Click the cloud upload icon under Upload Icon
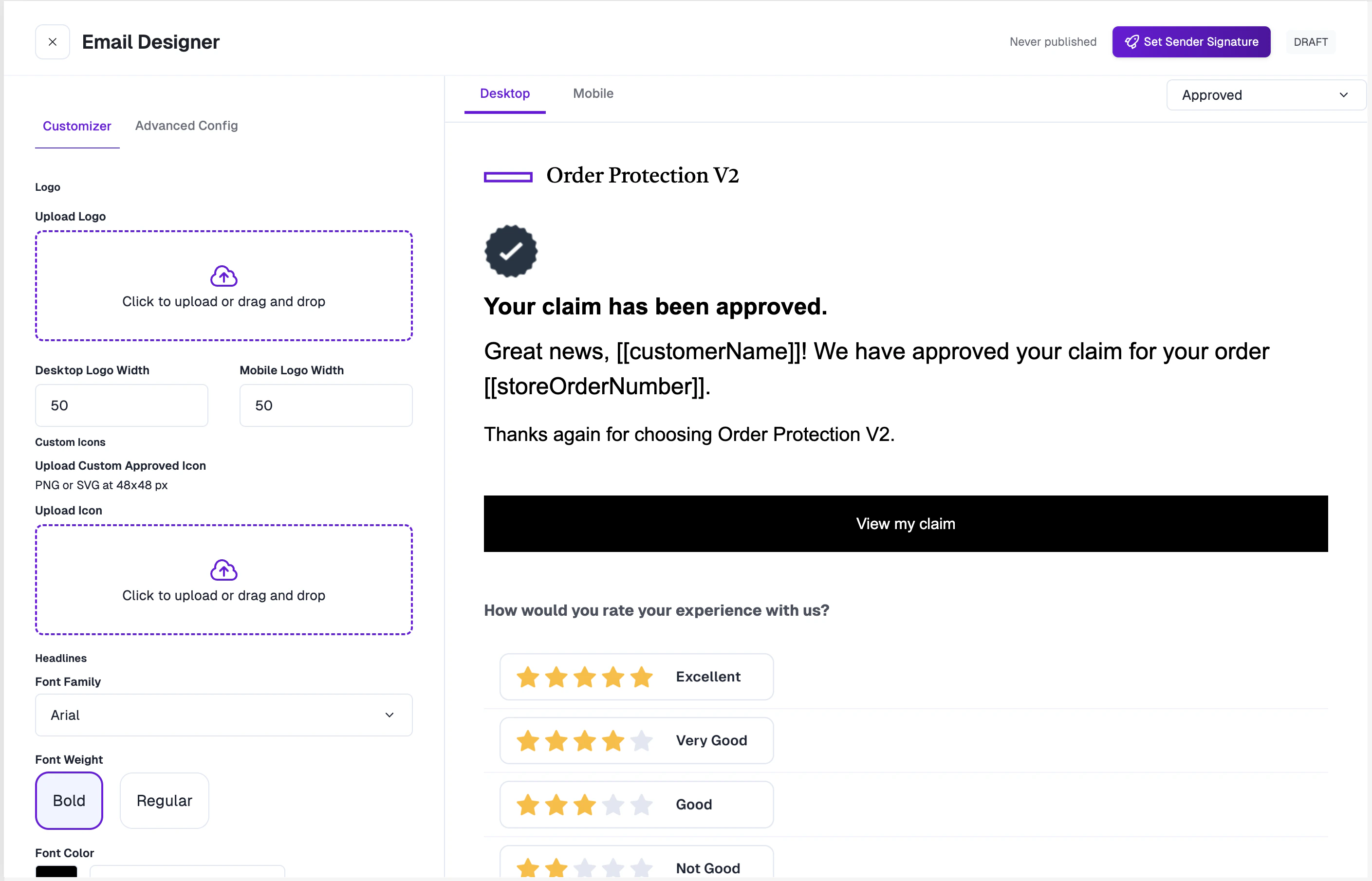The height and width of the screenshot is (881, 1372). [x=223, y=570]
